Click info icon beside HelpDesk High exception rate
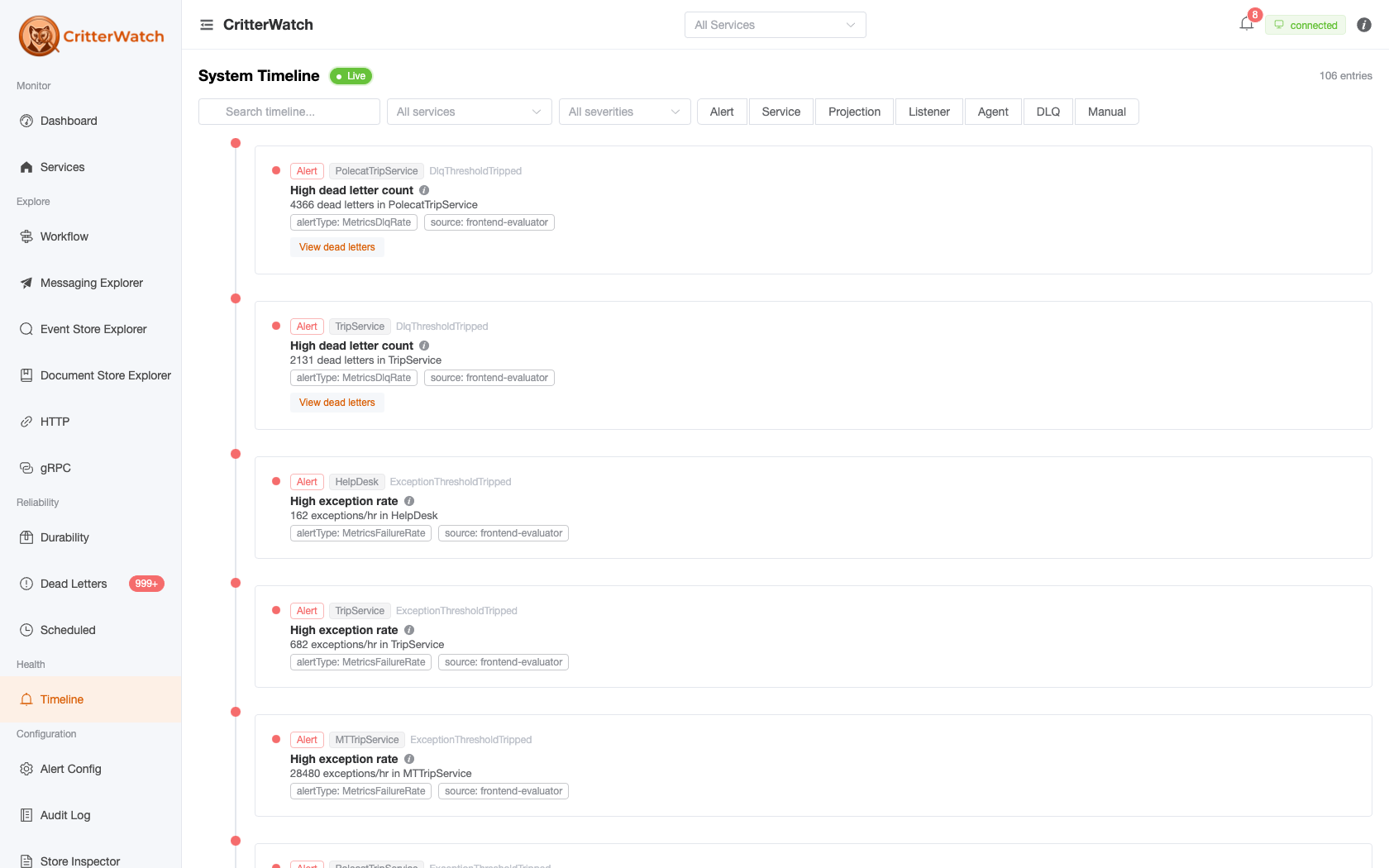 pyautogui.click(x=409, y=501)
